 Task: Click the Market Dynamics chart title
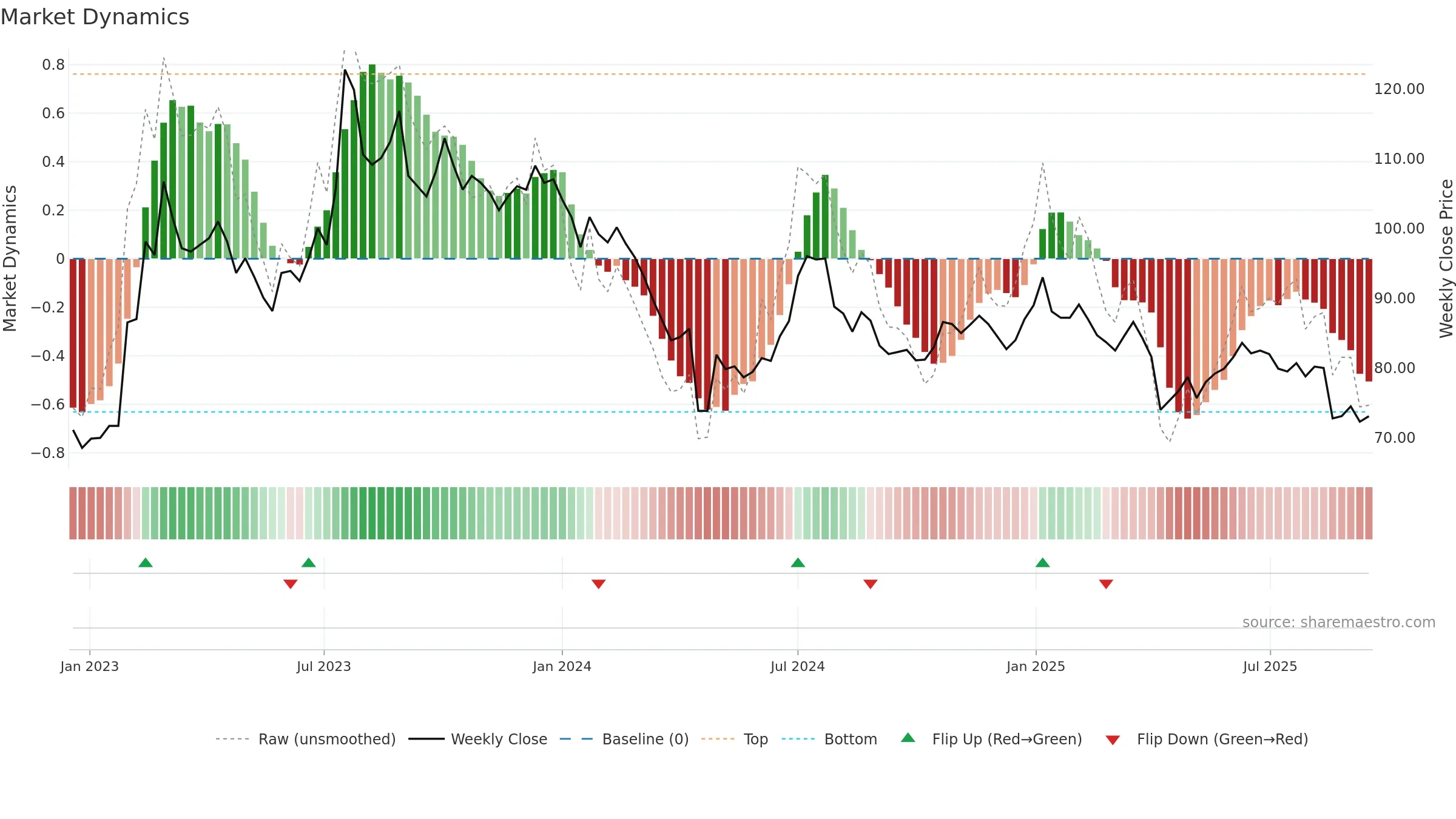pyautogui.click(x=95, y=17)
